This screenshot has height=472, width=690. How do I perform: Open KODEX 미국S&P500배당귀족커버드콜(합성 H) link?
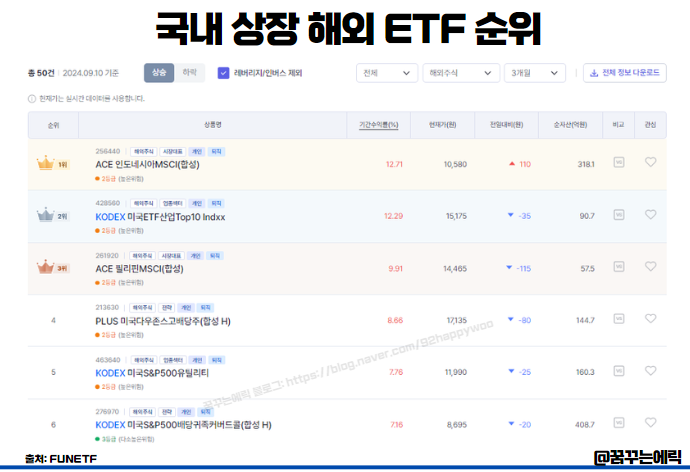pyautogui.click(x=184, y=425)
